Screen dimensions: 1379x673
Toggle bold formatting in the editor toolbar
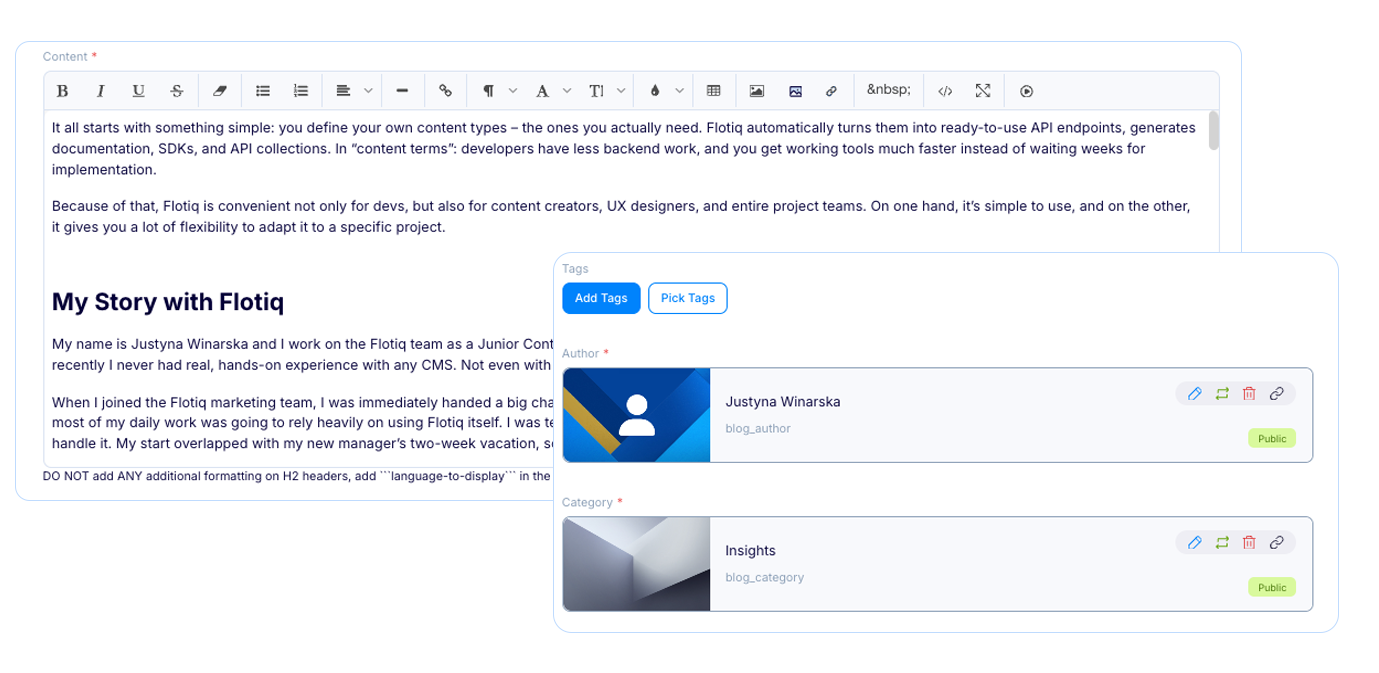(62, 91)
